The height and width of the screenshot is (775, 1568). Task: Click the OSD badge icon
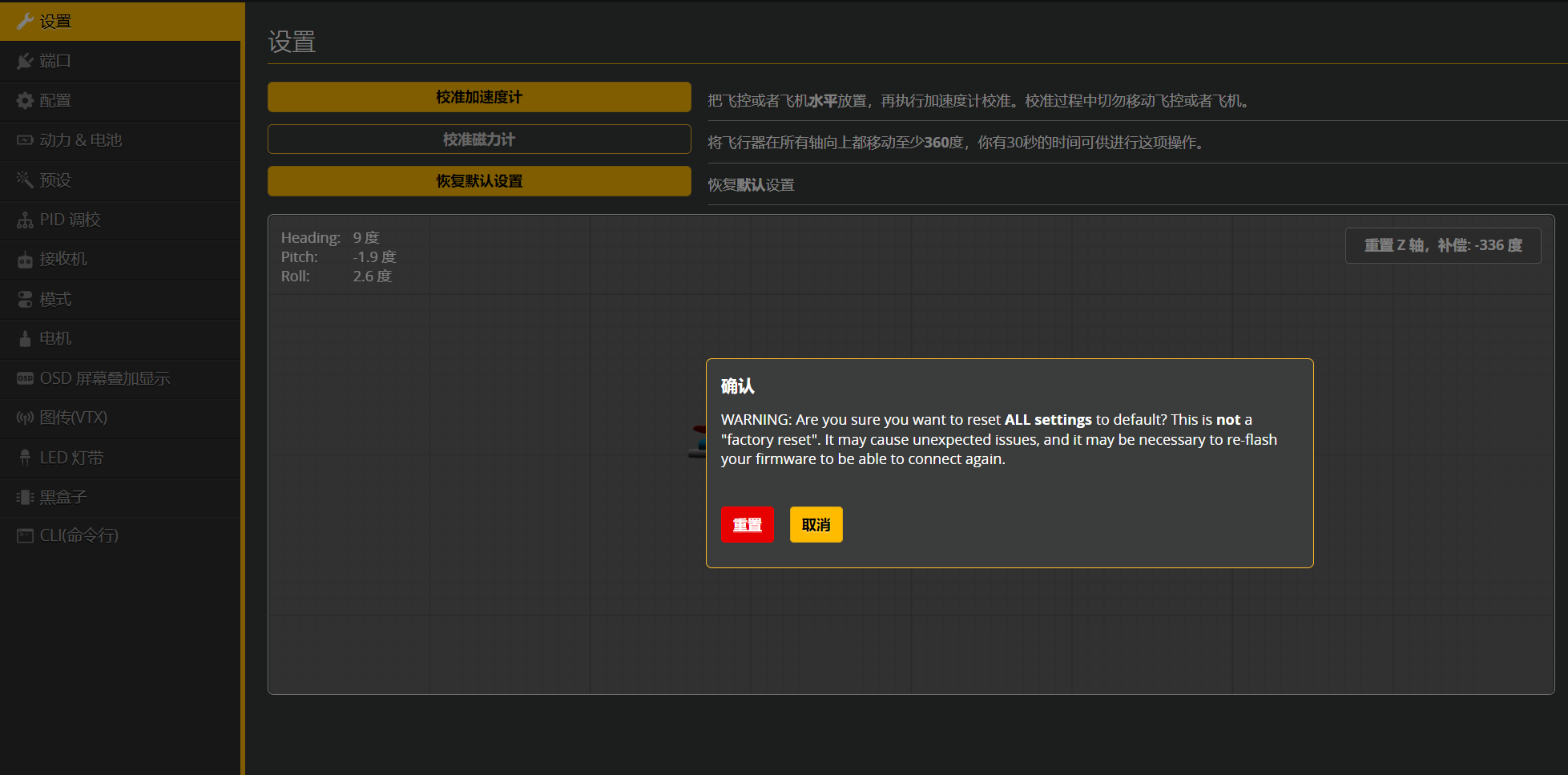click(25, 378)
